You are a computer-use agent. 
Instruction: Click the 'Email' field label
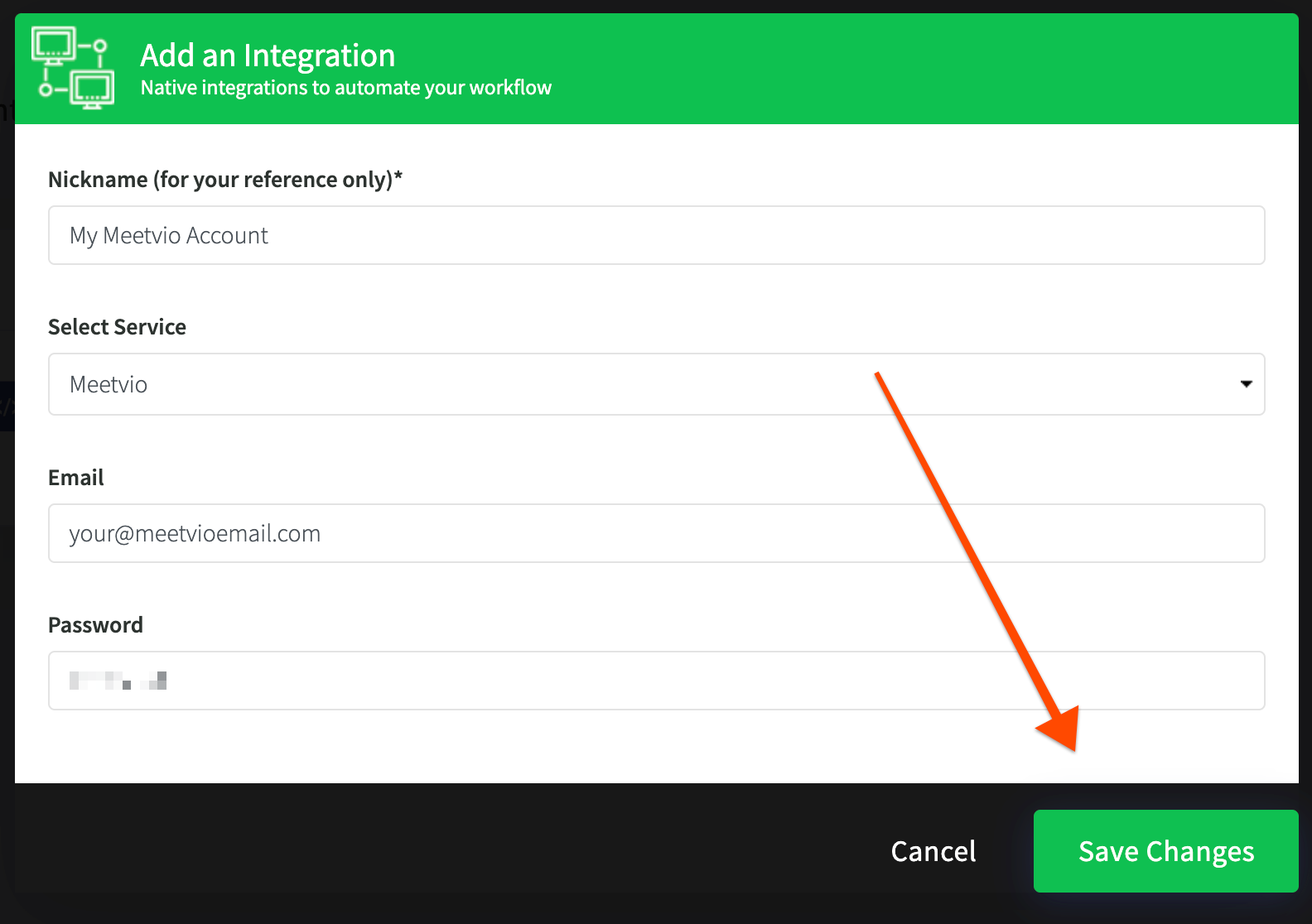point(76,478)
